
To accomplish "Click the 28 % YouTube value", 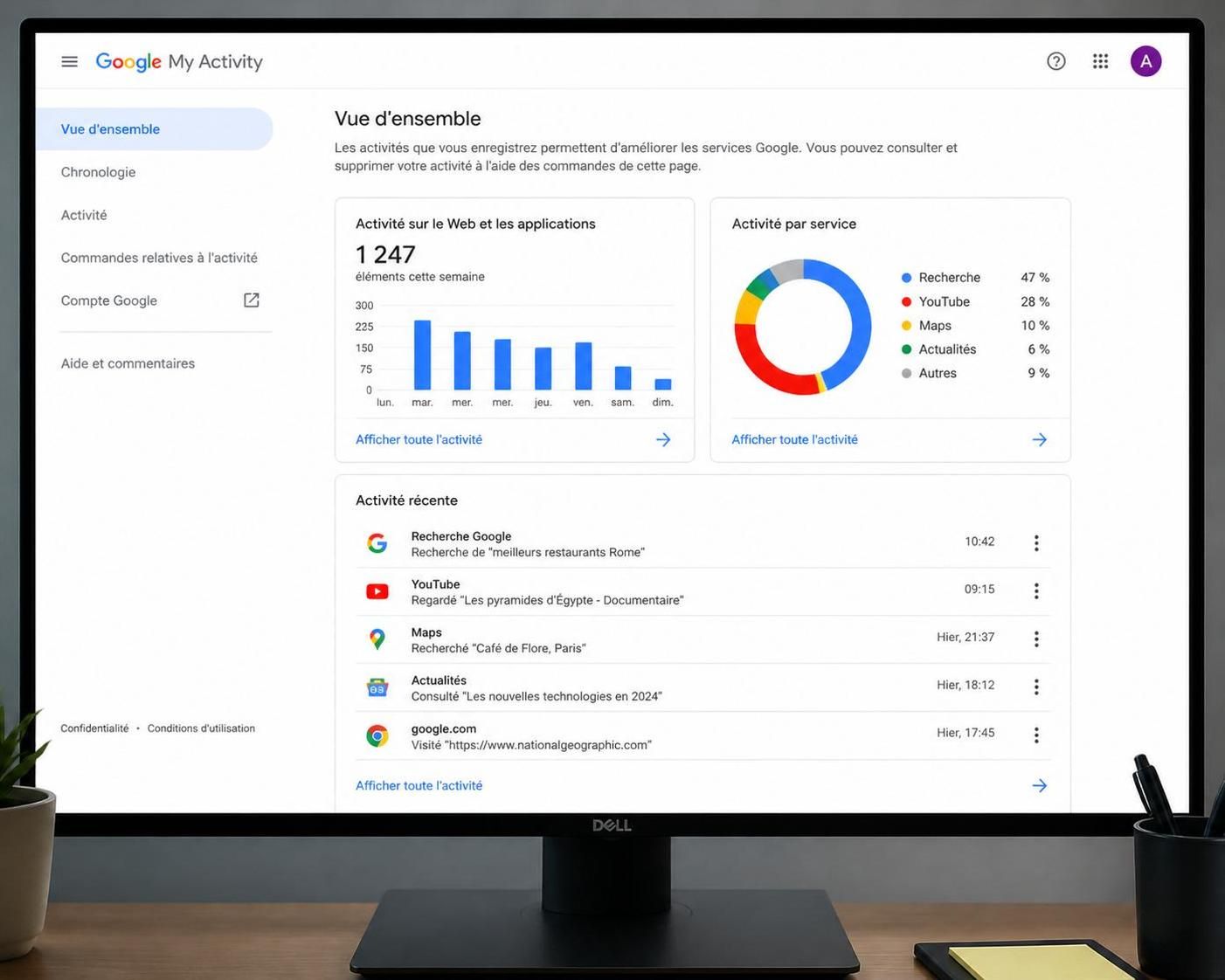I will coord(1035,301).
